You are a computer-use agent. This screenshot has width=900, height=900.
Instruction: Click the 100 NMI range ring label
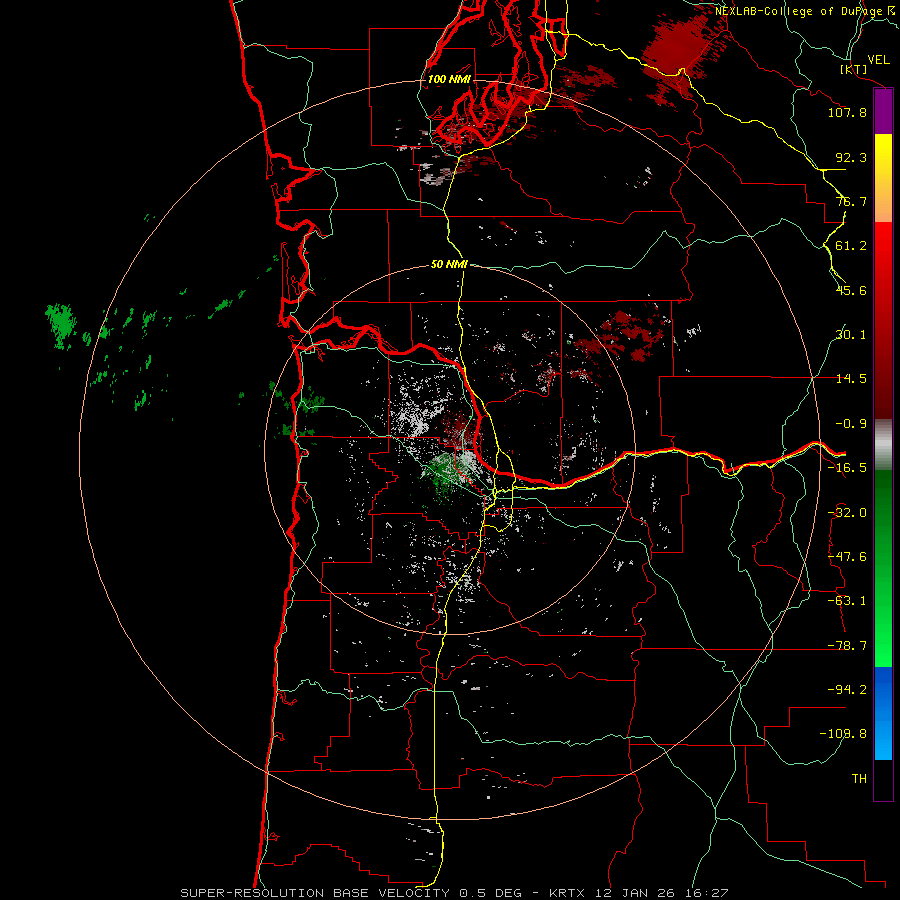[449, 79]
